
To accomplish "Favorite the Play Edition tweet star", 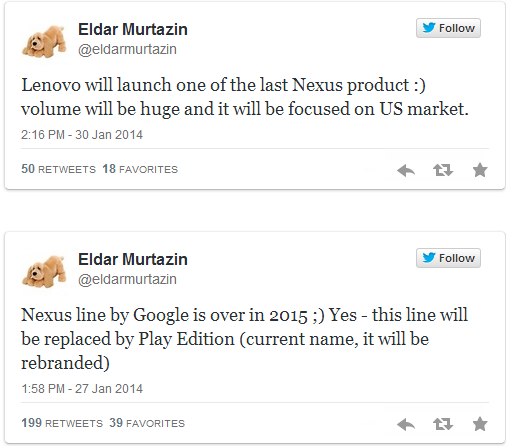I will tap(480, 424).
